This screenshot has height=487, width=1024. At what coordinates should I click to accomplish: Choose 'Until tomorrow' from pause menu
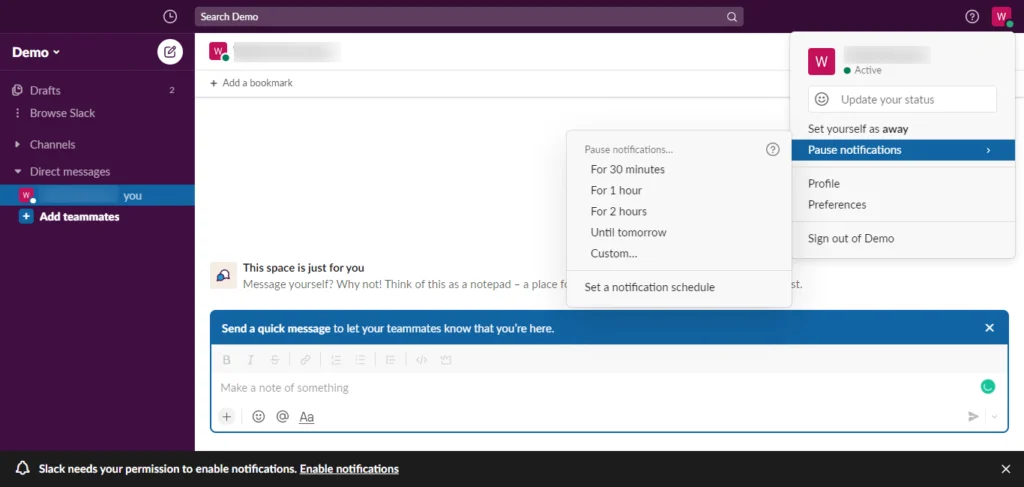click(628, 232)
